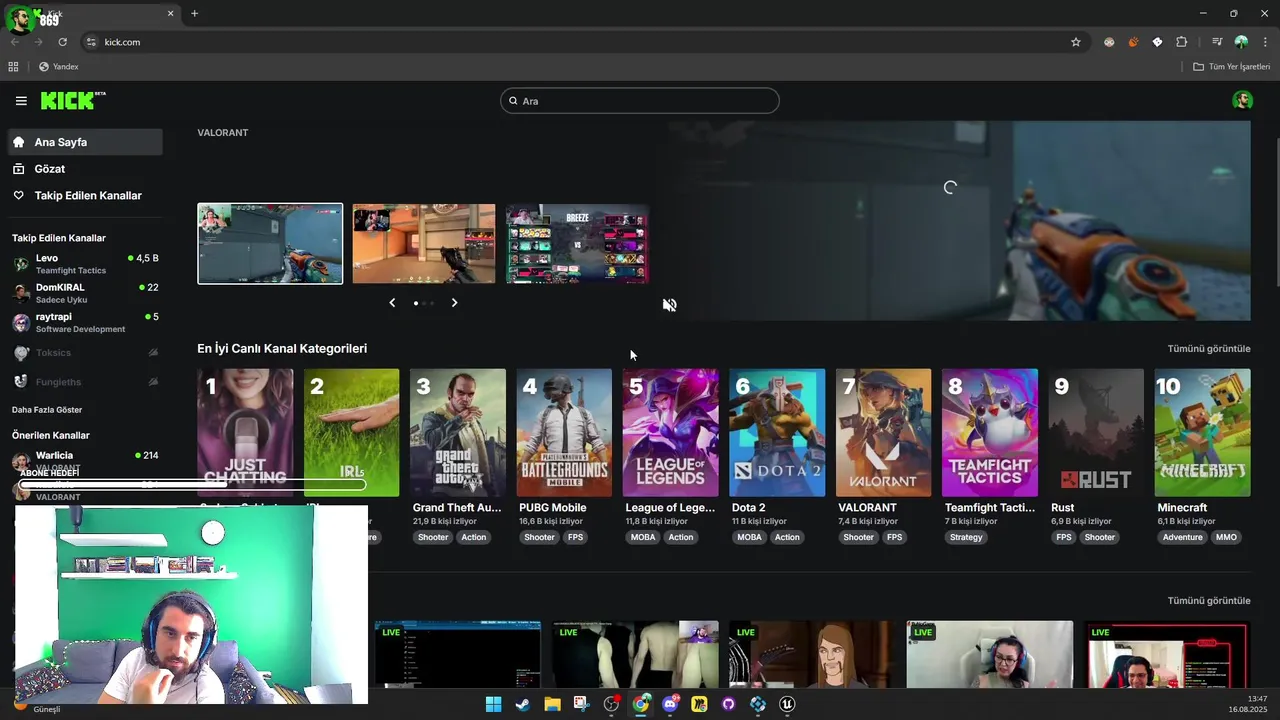This screenshot has height=720, width=1280.
Task: Open the VALORANT category card
Action: pyautogui.click(x=884, y=433)
